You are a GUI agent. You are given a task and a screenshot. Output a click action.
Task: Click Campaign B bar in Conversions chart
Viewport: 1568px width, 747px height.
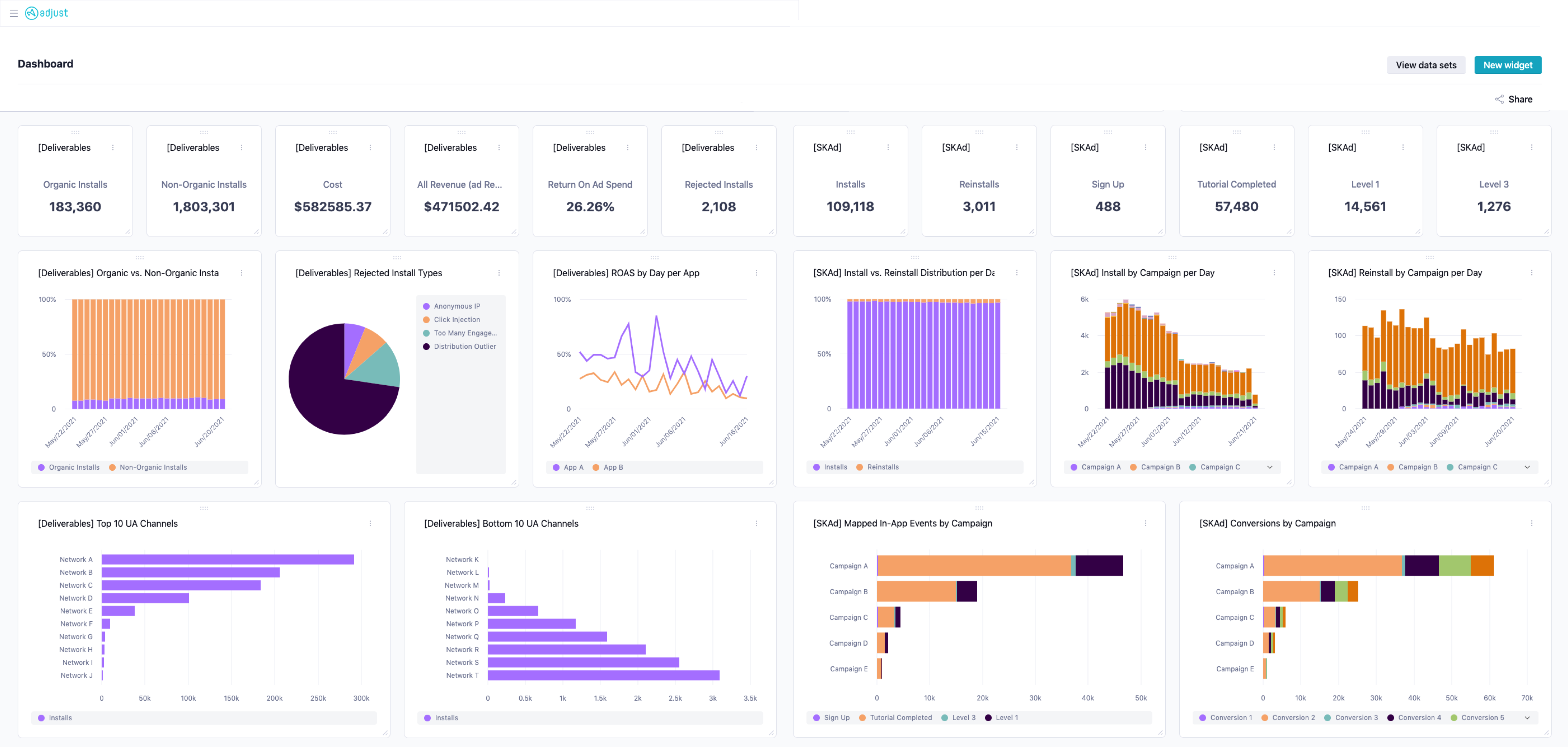click(1310, 591)
